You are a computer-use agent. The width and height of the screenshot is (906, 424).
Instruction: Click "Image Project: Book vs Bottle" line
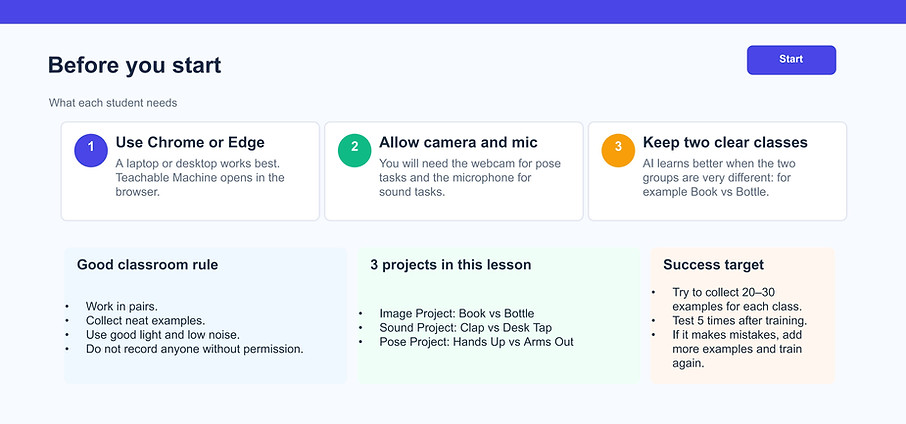coord(456,314)
